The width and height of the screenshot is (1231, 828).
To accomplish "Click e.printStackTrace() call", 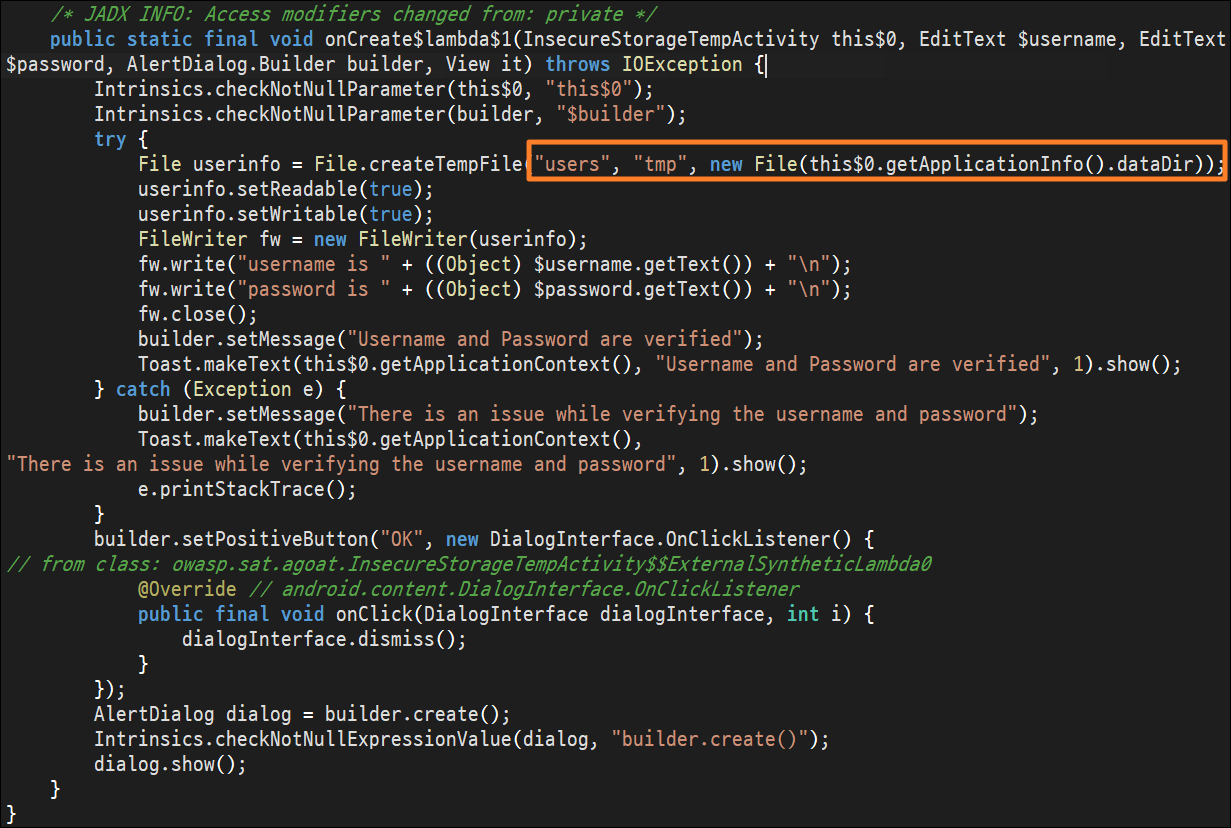I will (x=247, y=489).
